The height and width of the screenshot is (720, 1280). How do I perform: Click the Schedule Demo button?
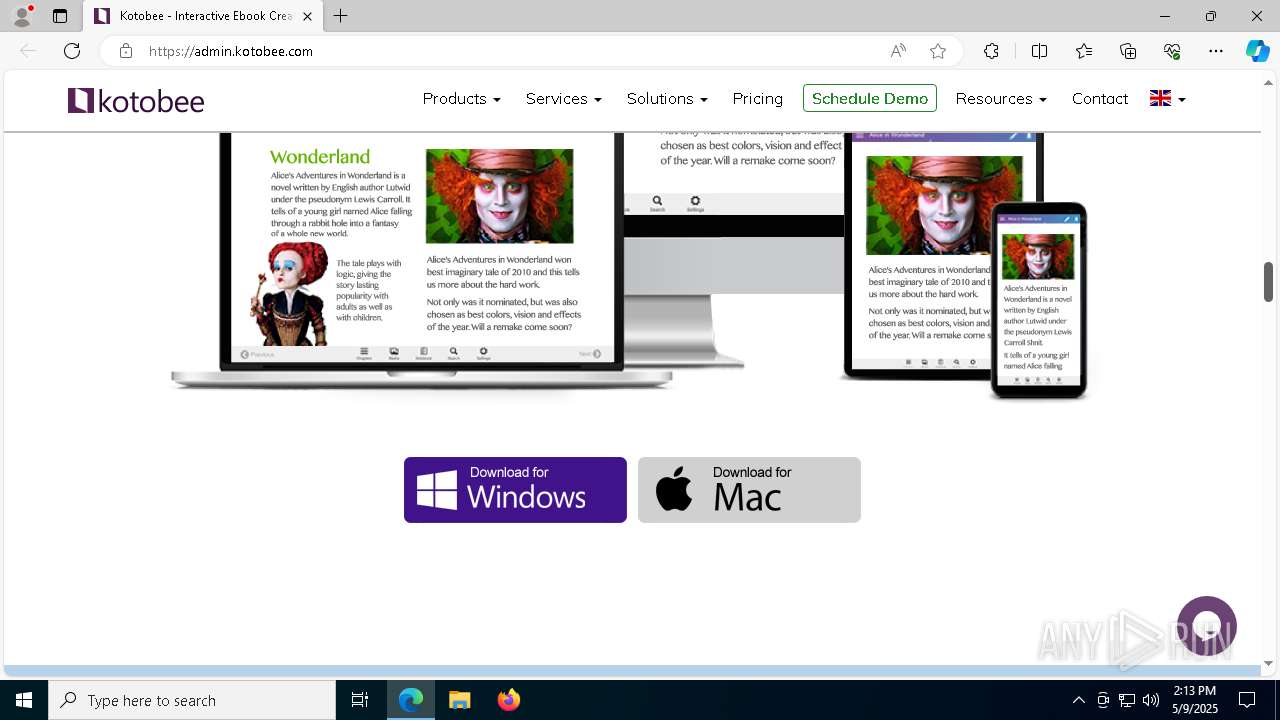tap(870, 98)
